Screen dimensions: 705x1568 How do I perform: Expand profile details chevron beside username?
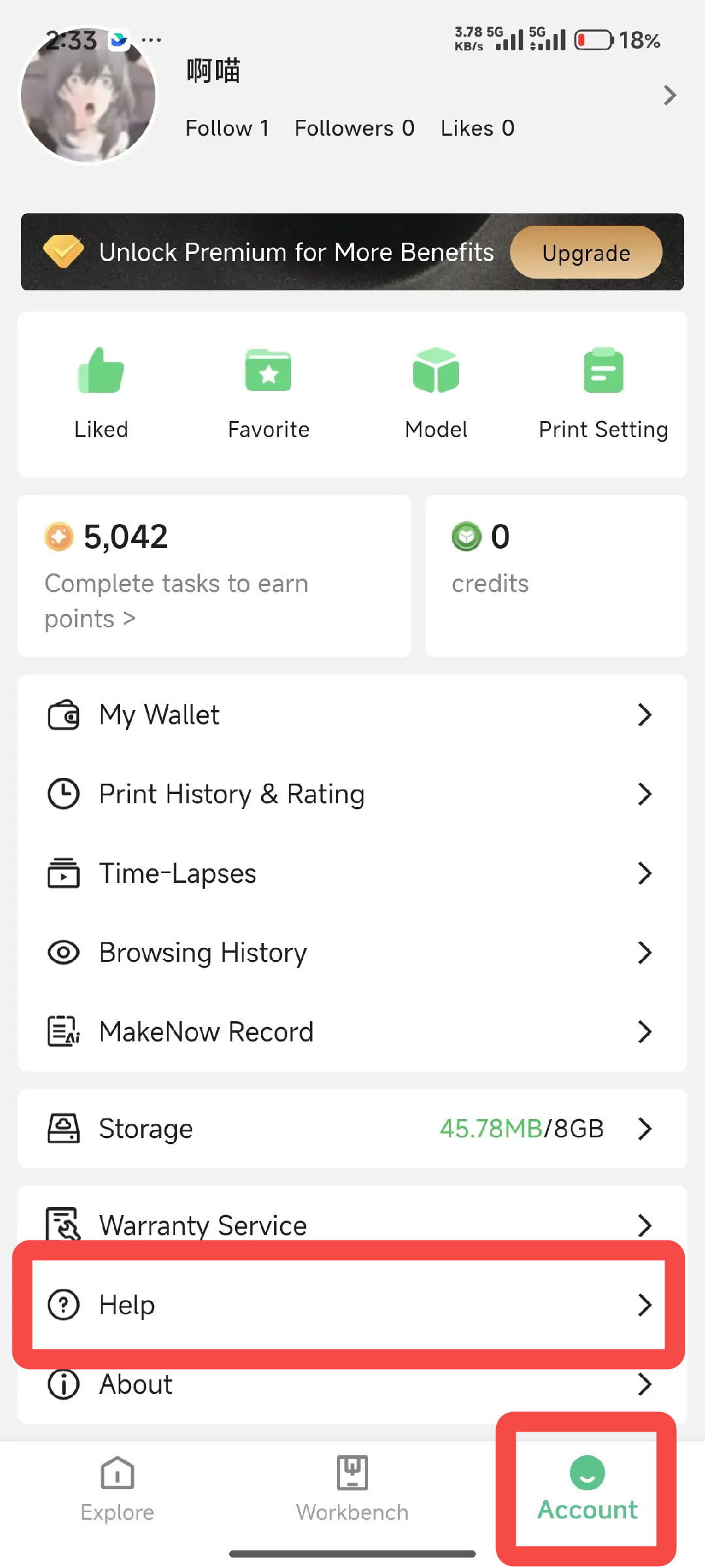pos(669,95)
